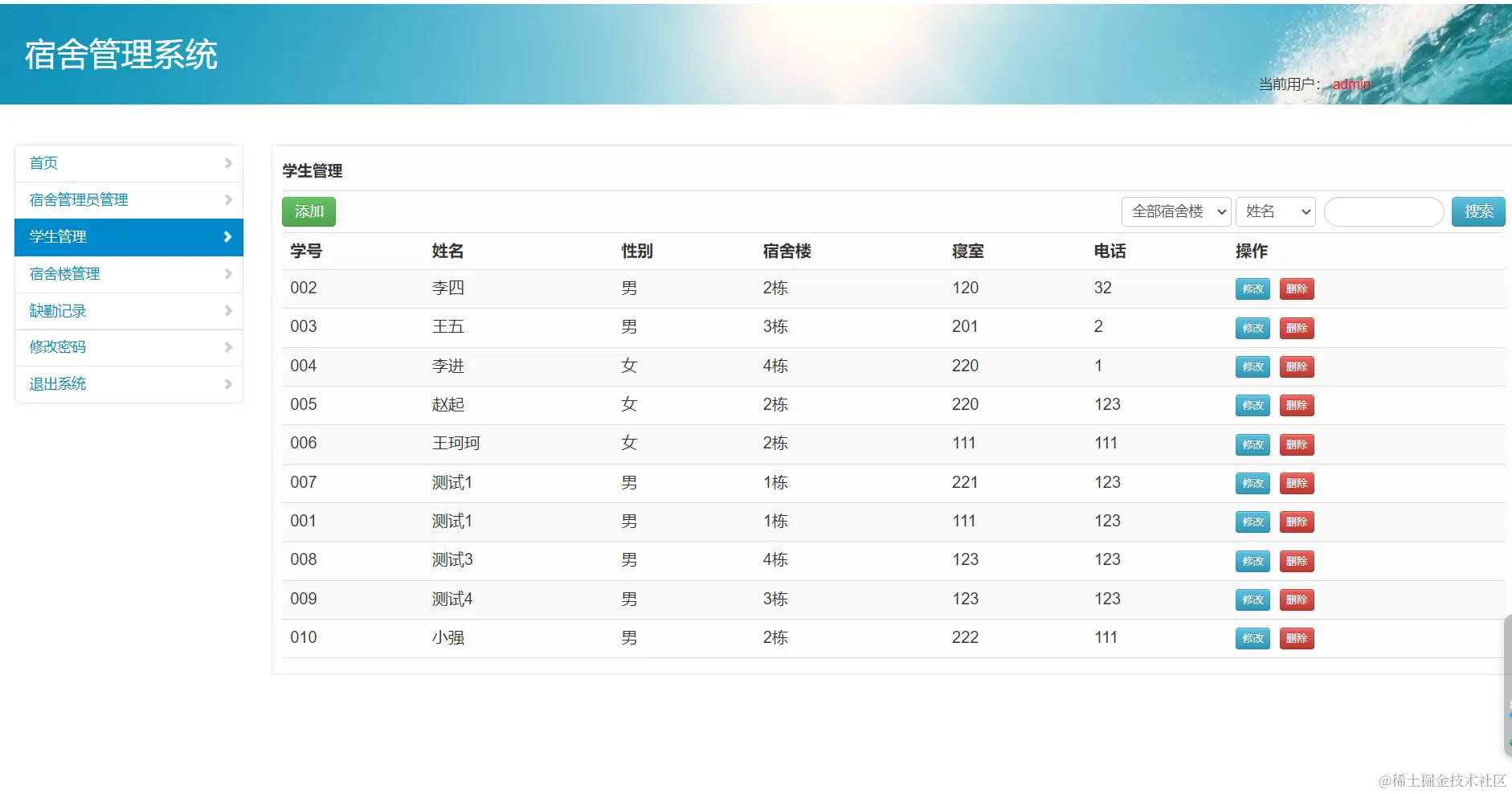The width and height of the screenshot is (1512, 794).
Task: Focus the search text input
Action: click(1383, 211)
